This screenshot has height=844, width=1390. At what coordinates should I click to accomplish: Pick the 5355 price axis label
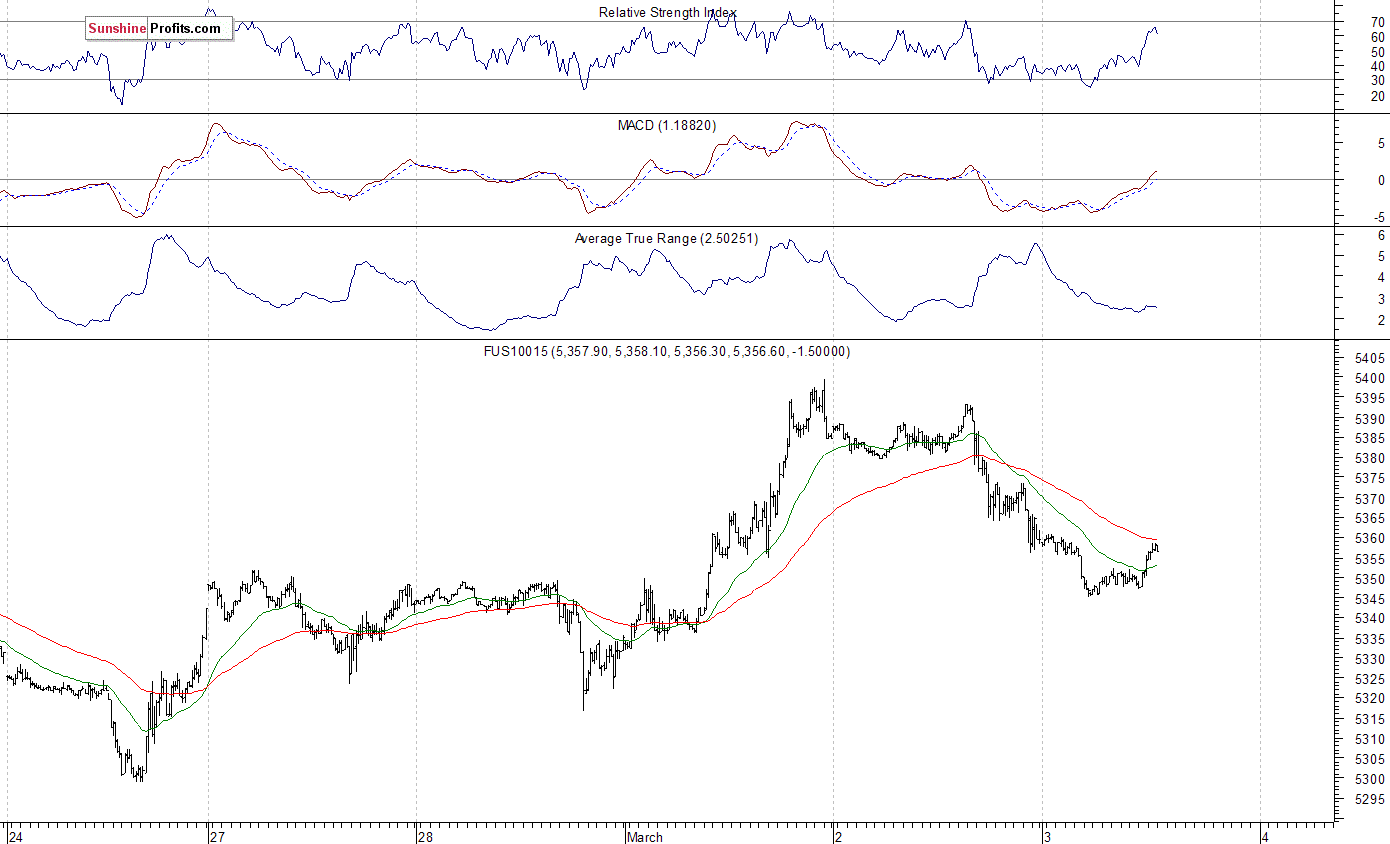[x=1370, y=558]
